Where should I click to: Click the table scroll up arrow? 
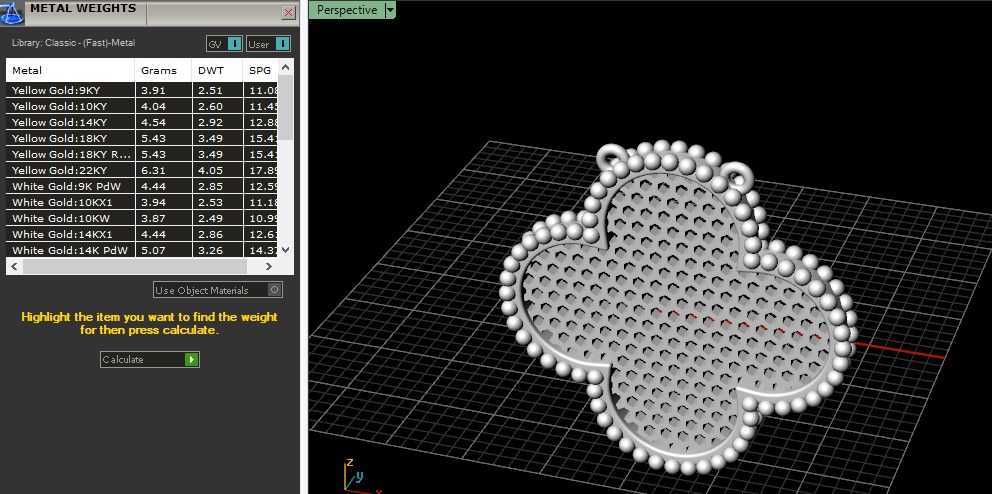[285, 66]
